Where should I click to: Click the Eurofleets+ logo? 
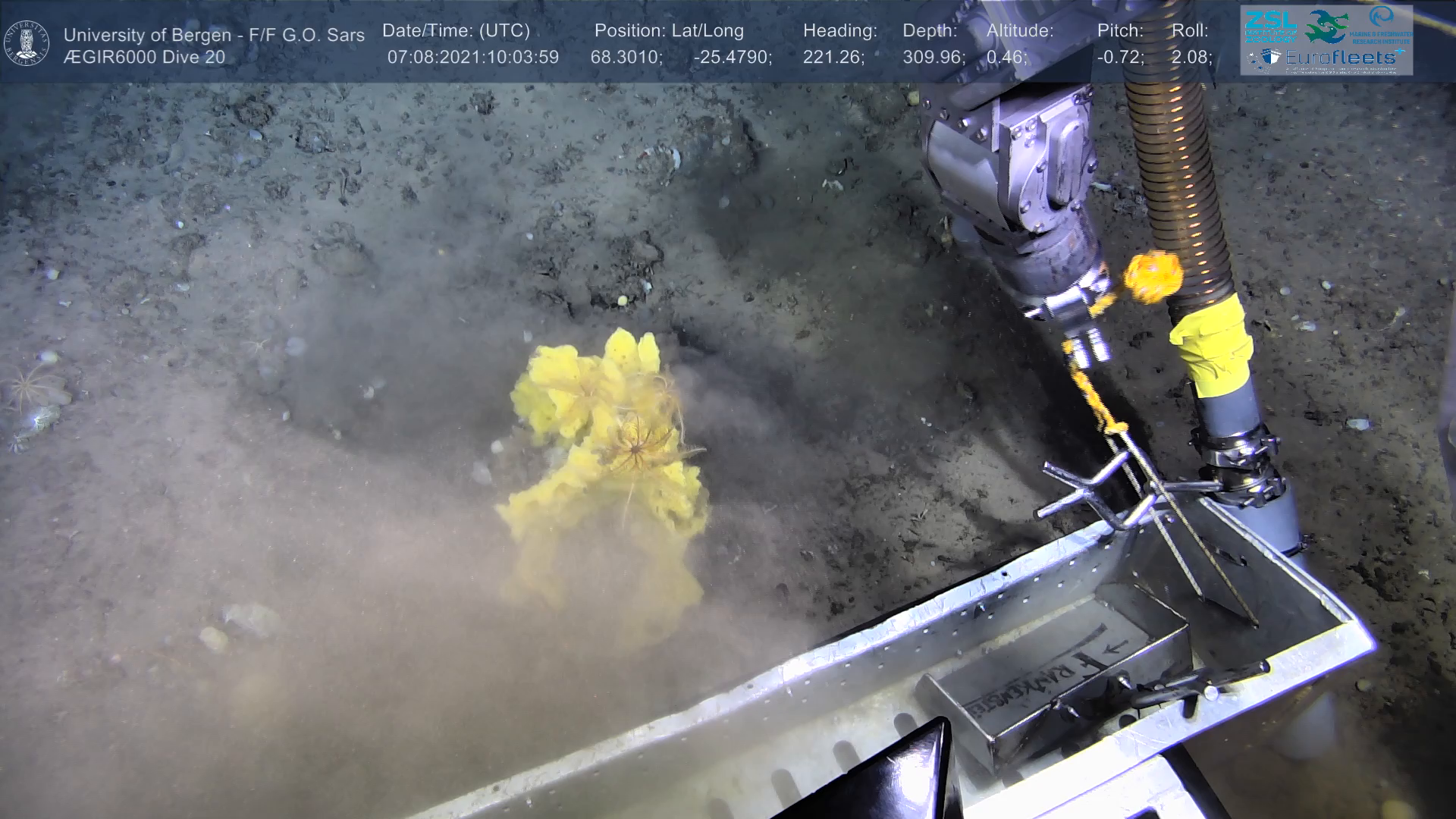1340,58
